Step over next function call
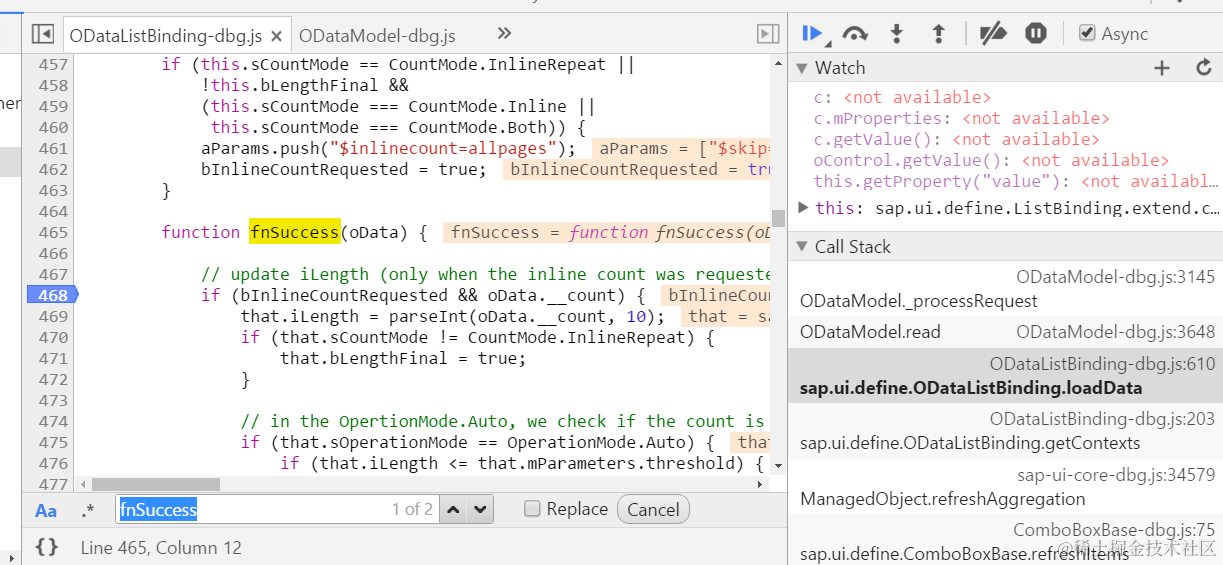This screenshot has height=565, width=1223. click(855, 34)
